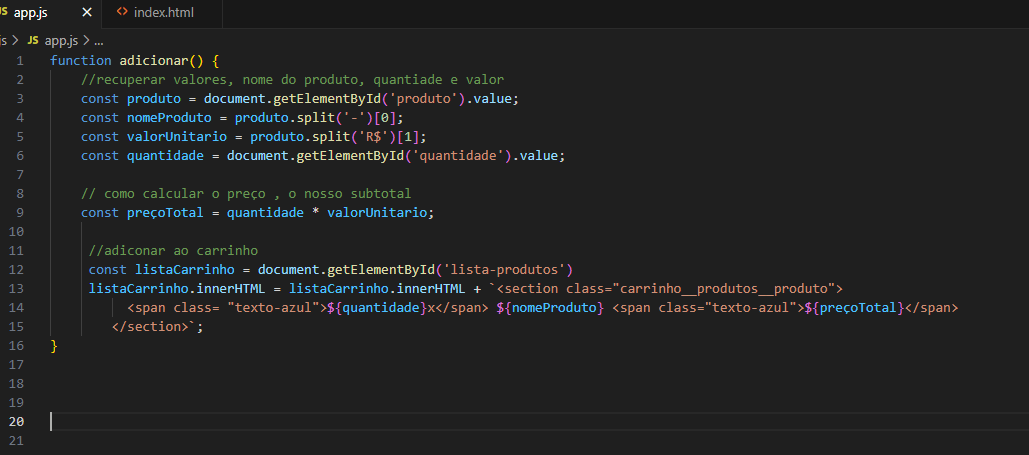The height and width of the screenshot is (455, 1029).
Task: Expand the breadcrumb ellipsis symbol list
Action: (99, 40)
